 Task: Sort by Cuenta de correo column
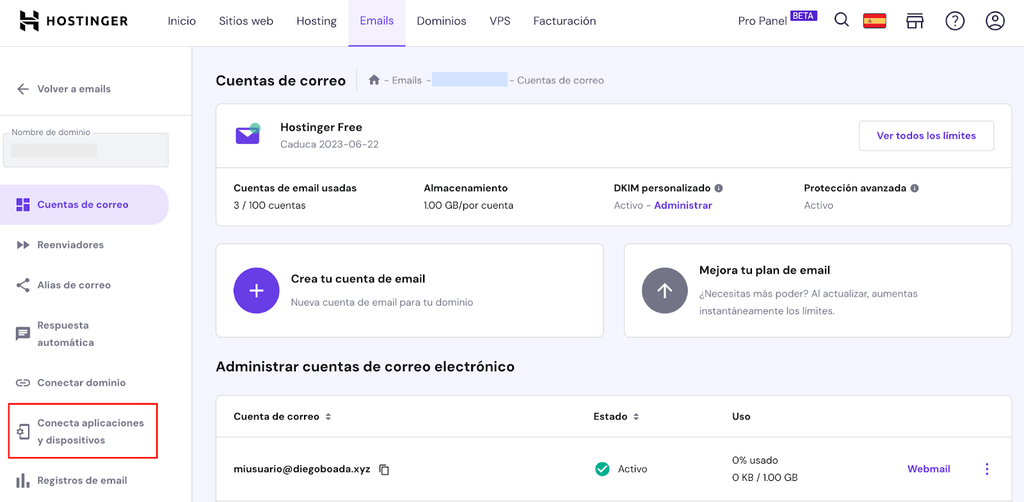pyautogui.click(x=329, y=416)
